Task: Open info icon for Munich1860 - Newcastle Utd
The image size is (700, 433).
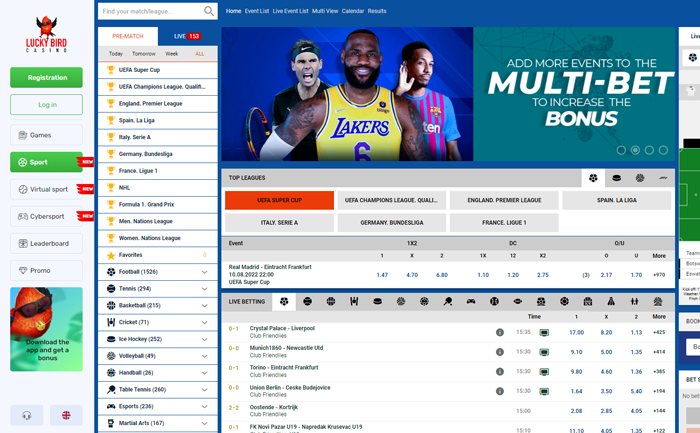Action: pyautogui.click(x=500, y=352)
